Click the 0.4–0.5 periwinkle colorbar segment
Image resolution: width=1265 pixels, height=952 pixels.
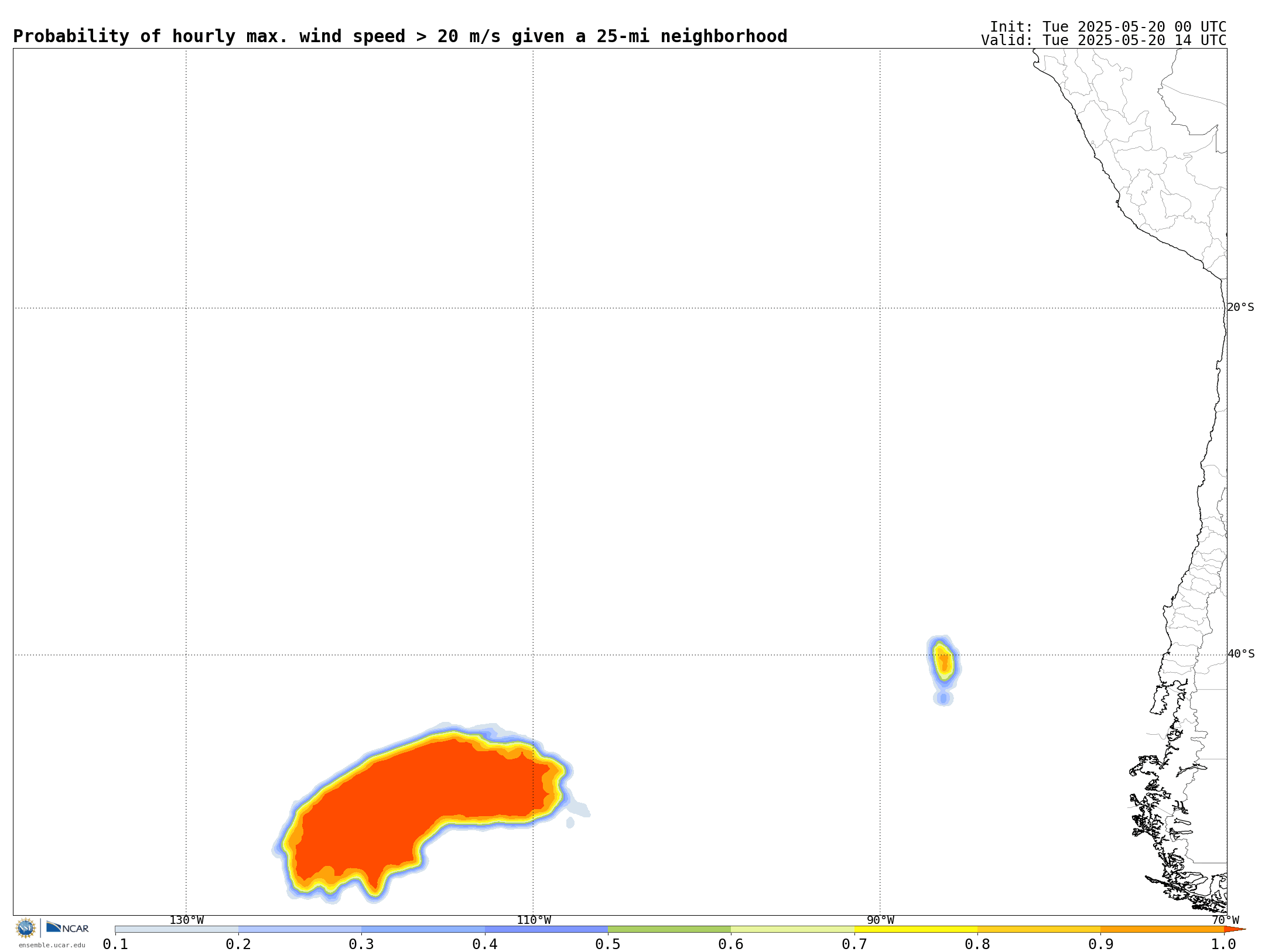546,929
